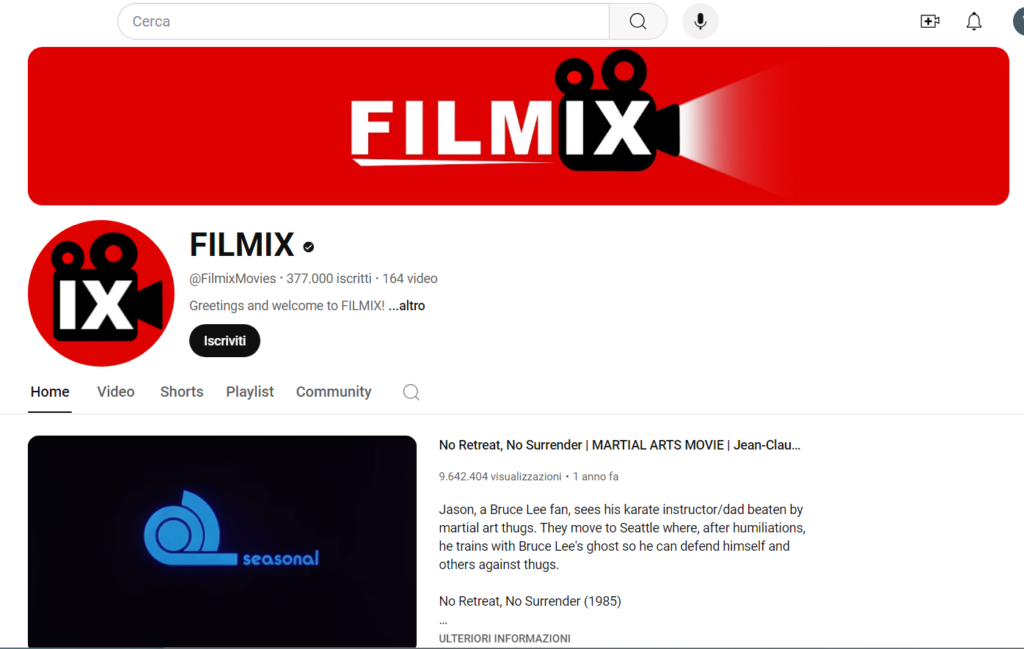The image size is (1024, 649).
Task: Click the FILMIX channel name heading
Action: tap(242, 245)
